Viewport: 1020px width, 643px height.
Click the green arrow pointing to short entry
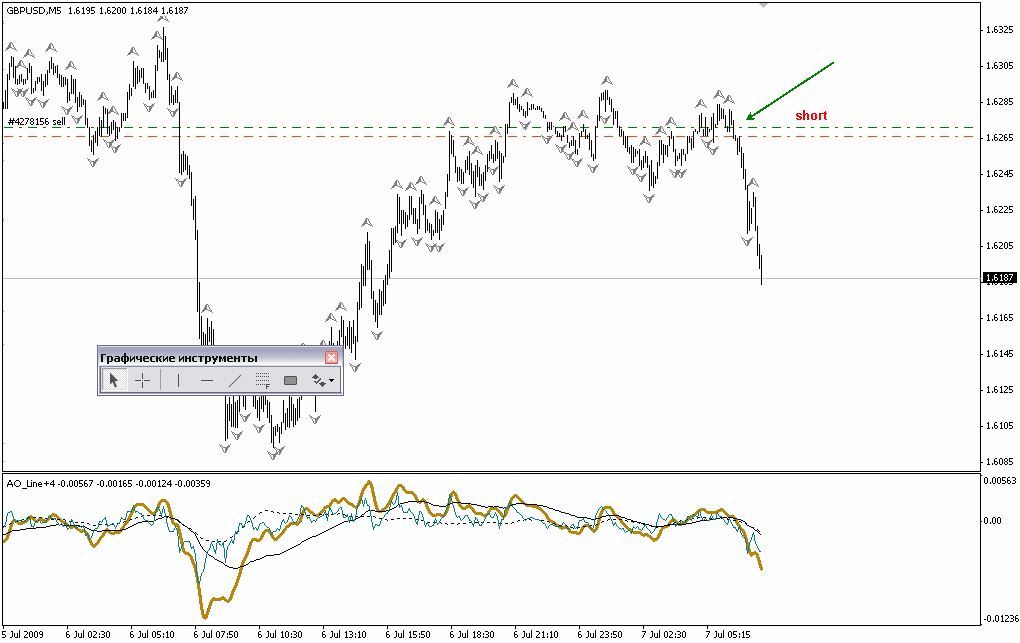(788, 91)
